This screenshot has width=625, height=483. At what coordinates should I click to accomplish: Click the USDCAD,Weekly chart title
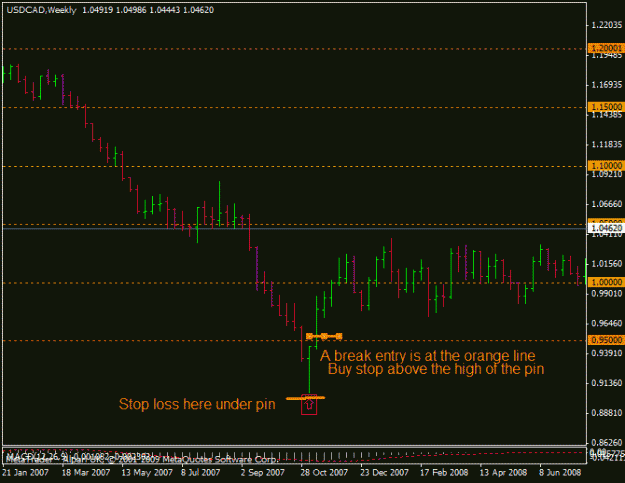41,10
